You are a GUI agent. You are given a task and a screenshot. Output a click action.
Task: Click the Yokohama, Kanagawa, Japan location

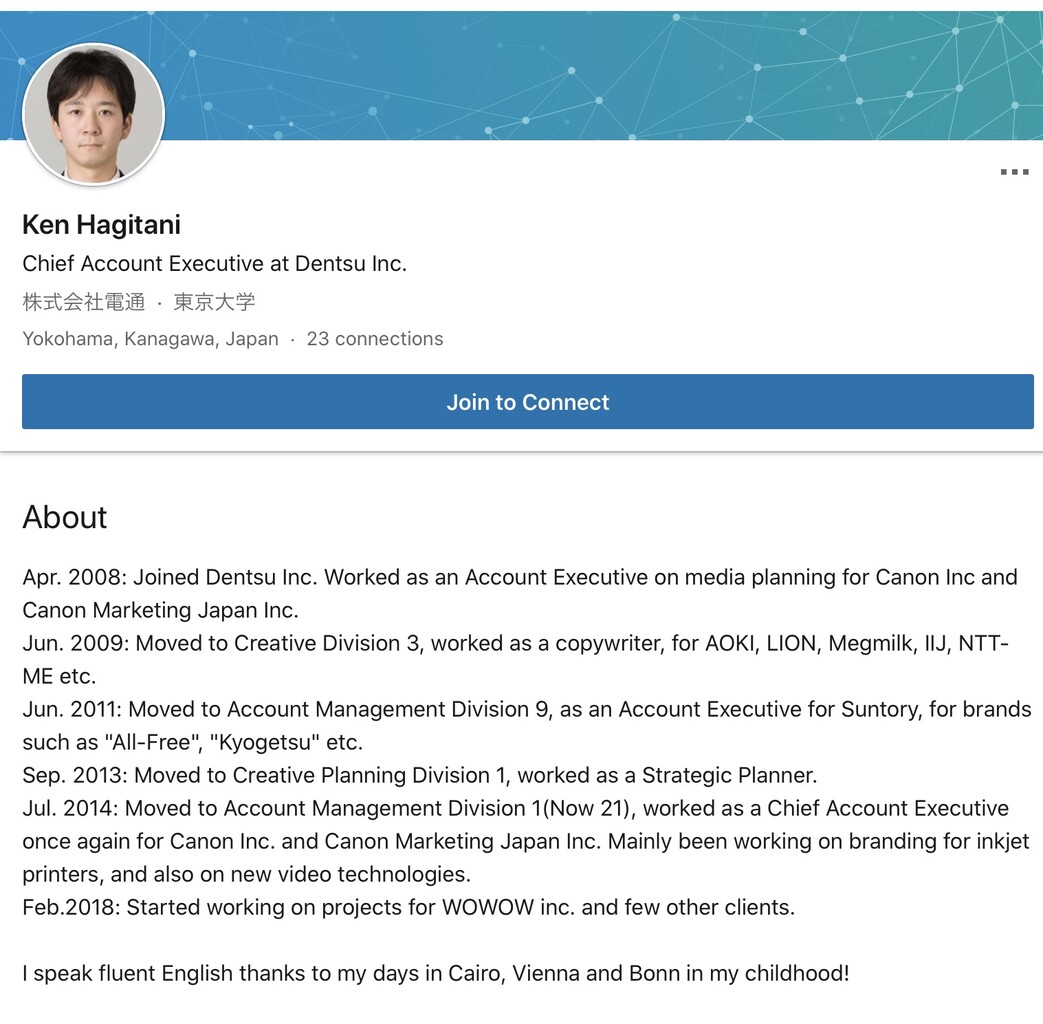150,339
